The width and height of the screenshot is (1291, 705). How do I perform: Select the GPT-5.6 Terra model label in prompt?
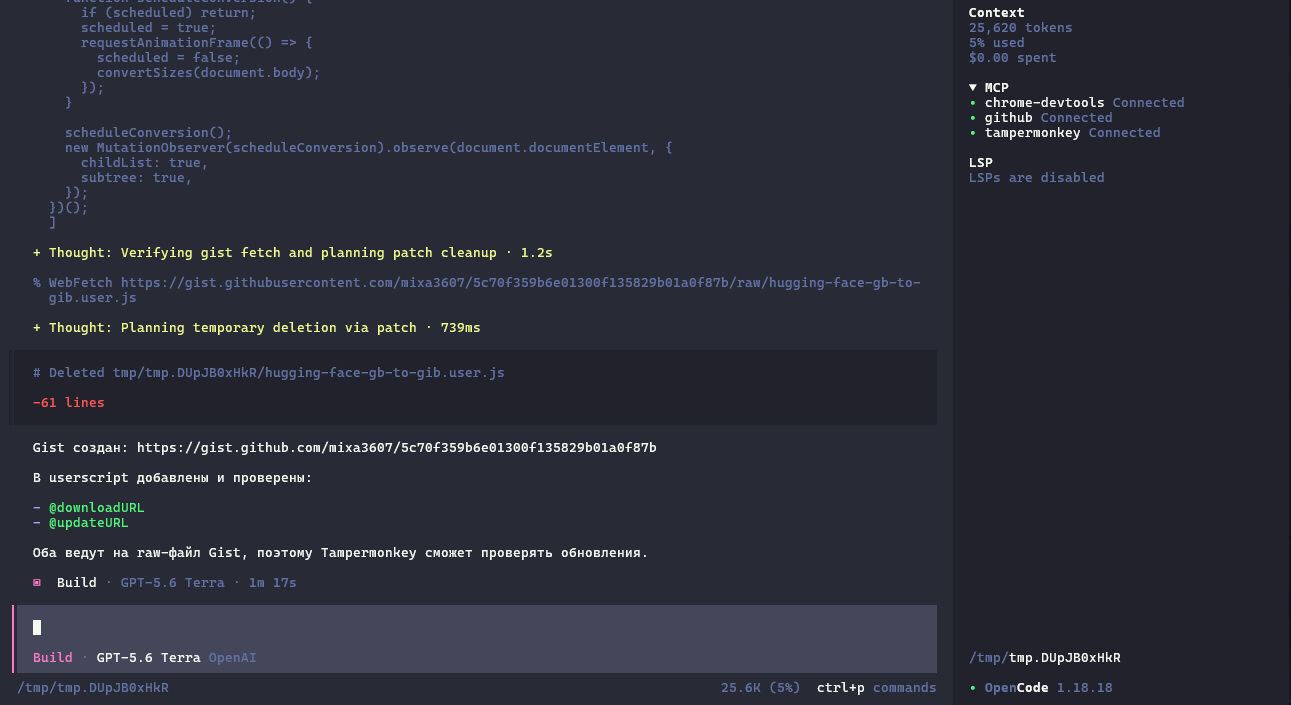coord(149,658)
